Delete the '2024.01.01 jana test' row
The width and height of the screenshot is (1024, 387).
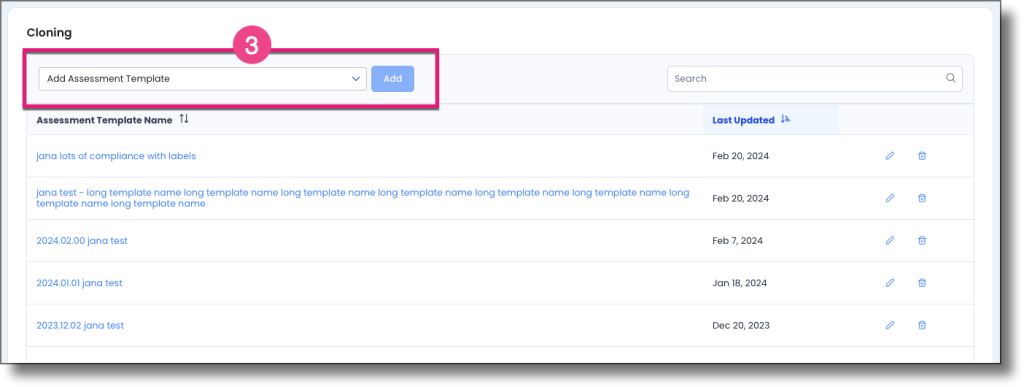pyautogui.click(x=922, y=283)
